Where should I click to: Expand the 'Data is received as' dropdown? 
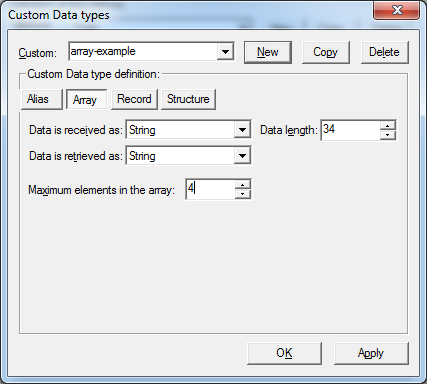pyautogui.click(x=242, y=130)
